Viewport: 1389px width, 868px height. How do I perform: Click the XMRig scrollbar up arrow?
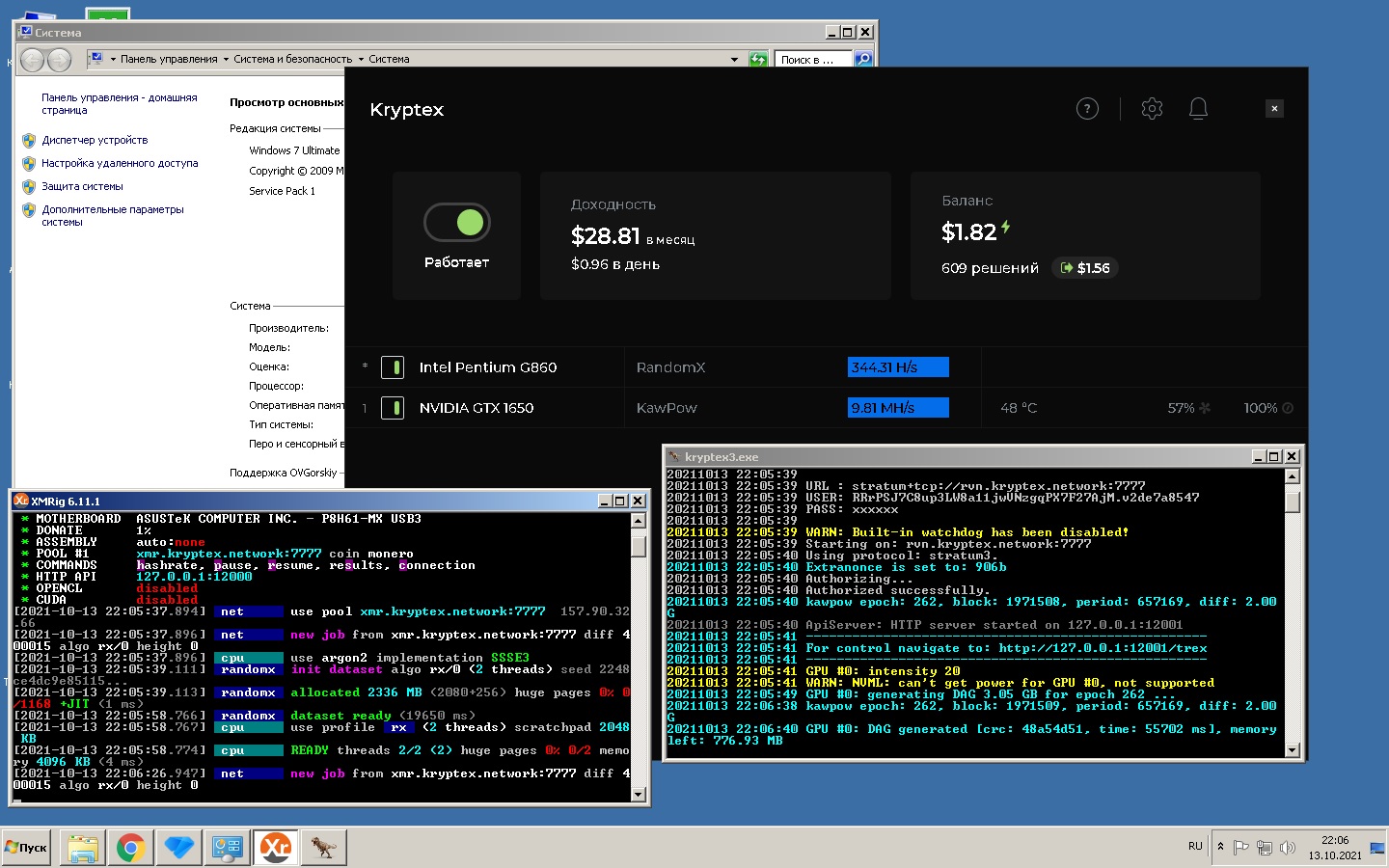coord(638,521)
